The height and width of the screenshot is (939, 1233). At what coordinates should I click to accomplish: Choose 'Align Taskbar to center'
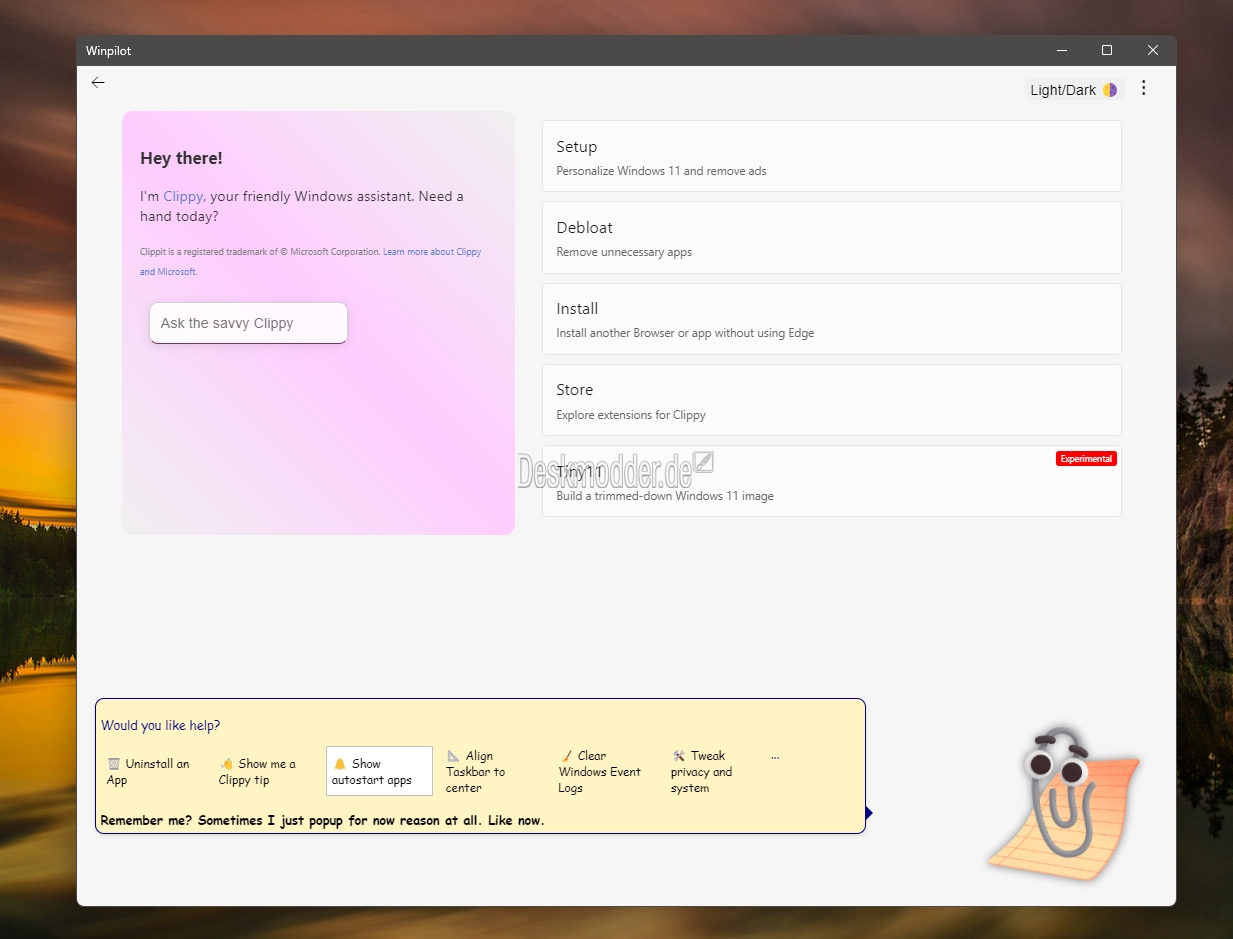click(x=490, y=772)
